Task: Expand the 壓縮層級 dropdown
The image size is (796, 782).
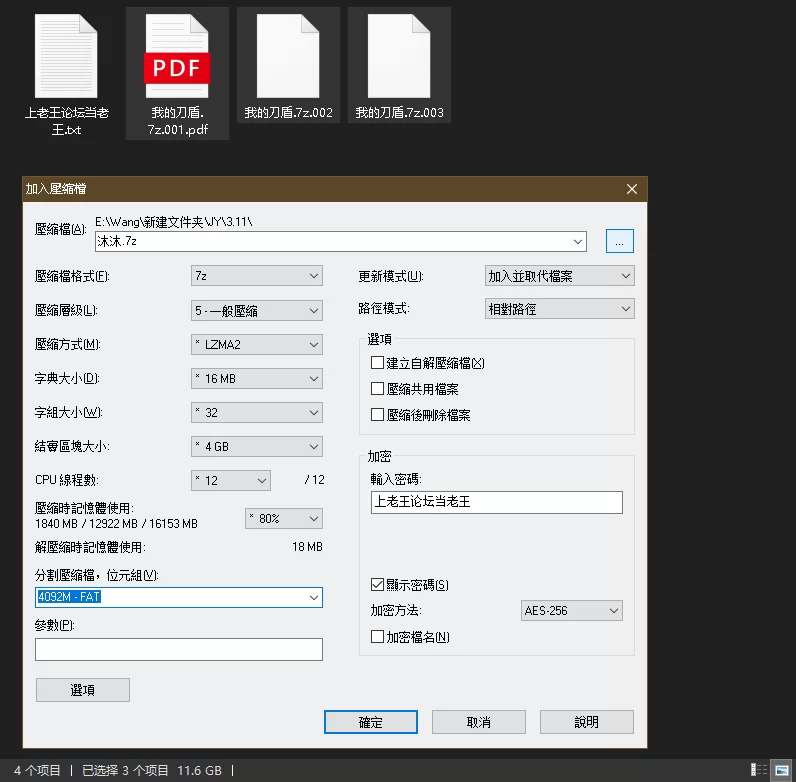Action: click(x=257, y=310)
